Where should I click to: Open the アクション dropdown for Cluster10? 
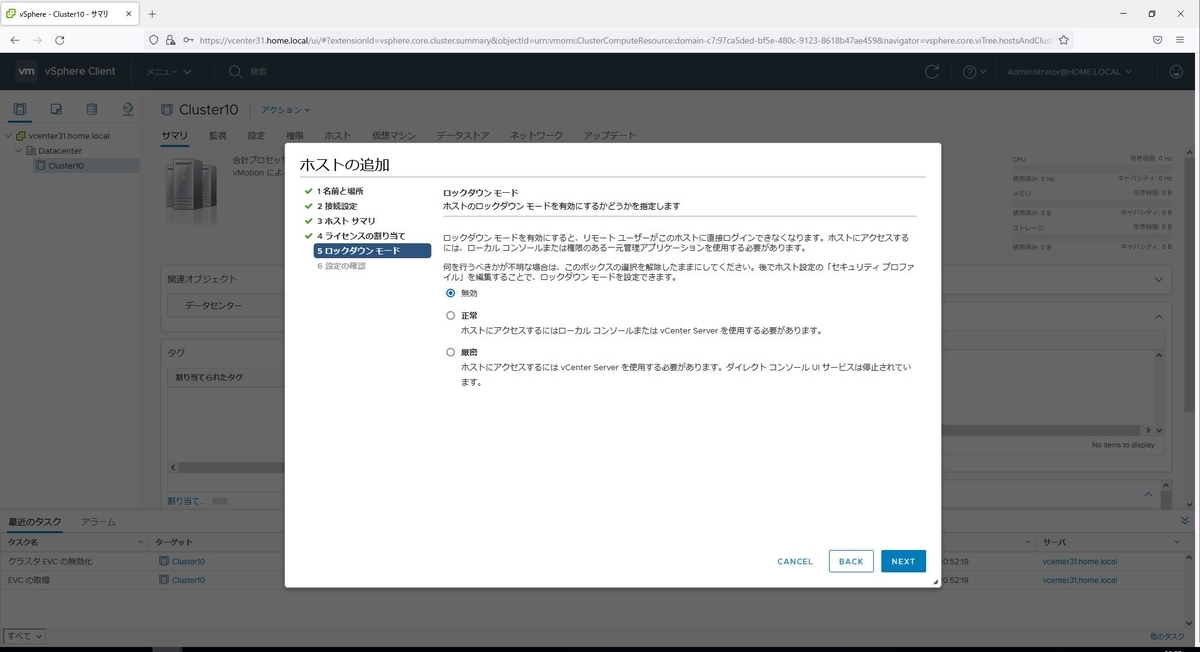[x=286, y=110]
